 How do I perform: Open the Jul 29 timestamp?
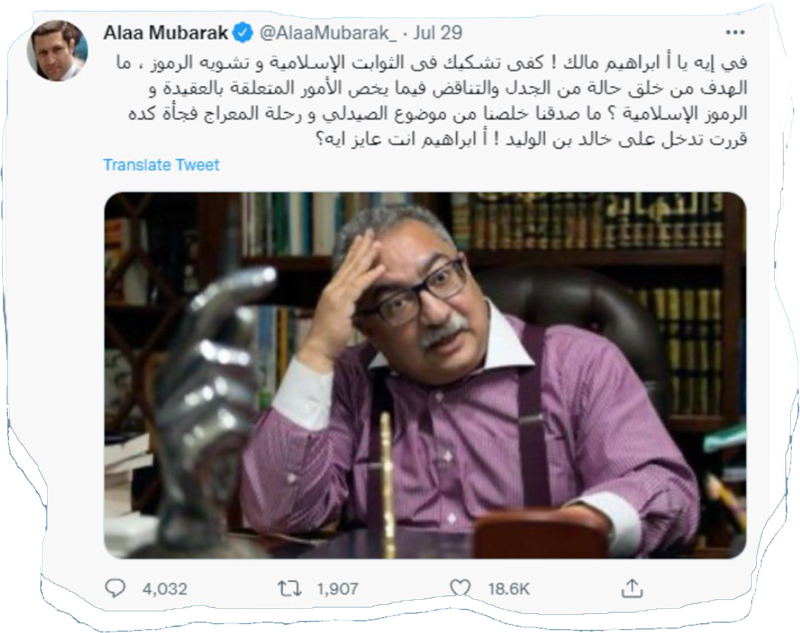click(438, 33)
